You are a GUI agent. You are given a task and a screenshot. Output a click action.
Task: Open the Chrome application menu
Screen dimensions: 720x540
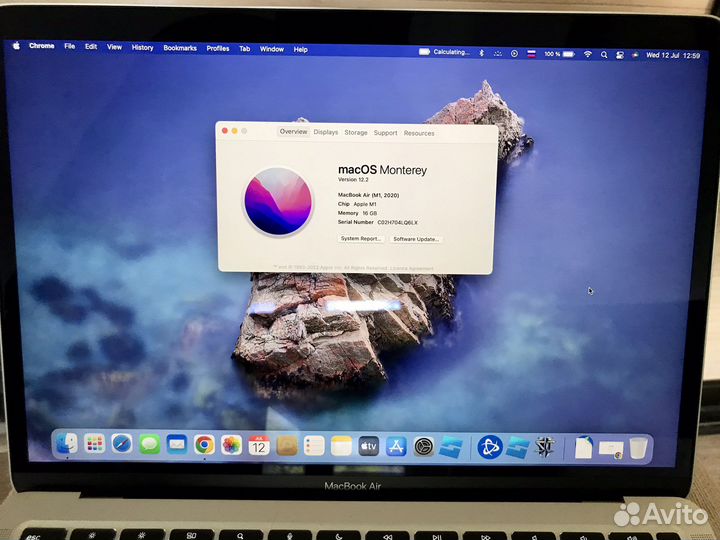click(x=42, y=45)
